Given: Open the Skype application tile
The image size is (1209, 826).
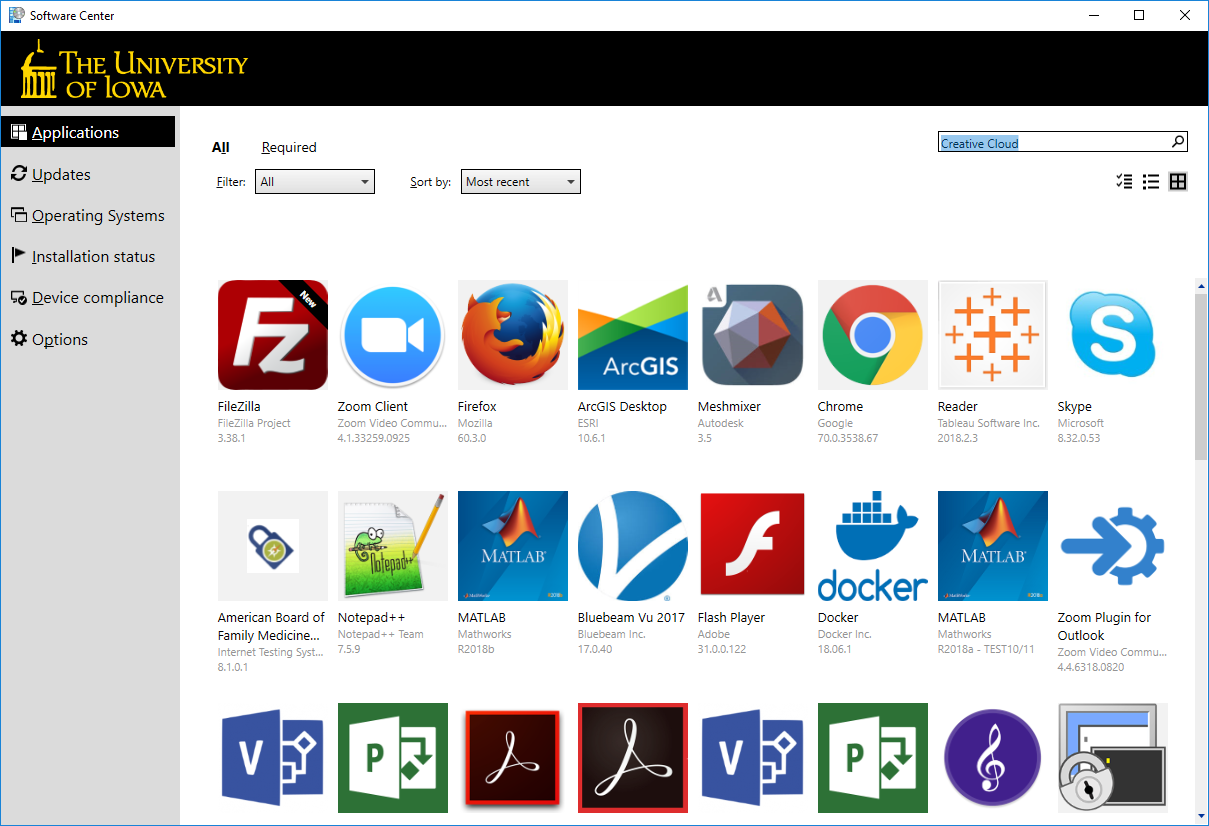Looking at the screenshot, I should point(1112,335).
